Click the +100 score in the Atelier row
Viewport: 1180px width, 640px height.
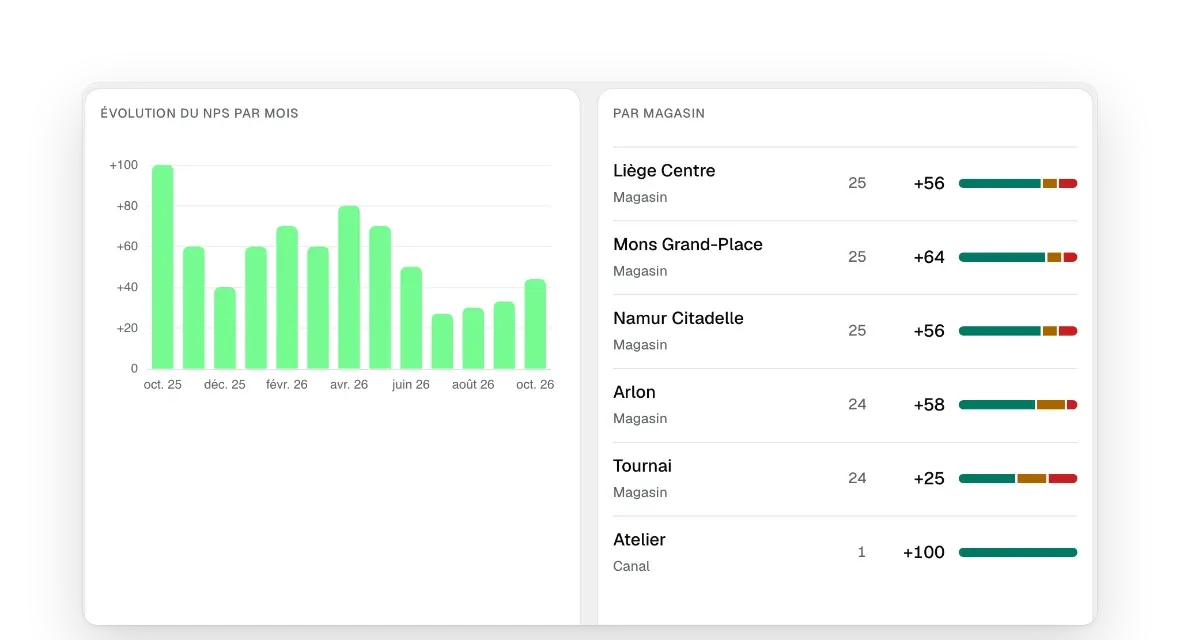923,553
